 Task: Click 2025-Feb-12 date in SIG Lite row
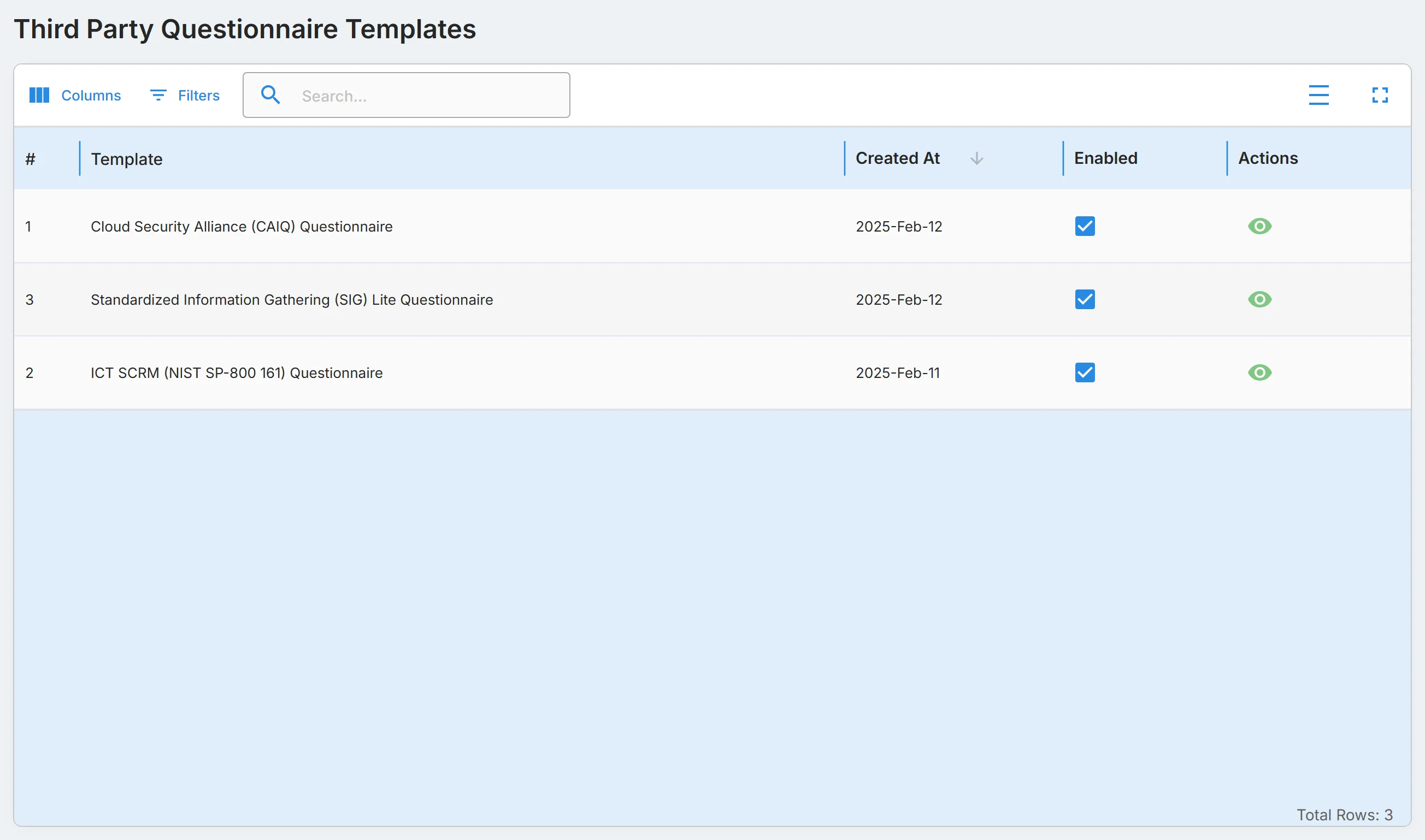pos(898,299)
